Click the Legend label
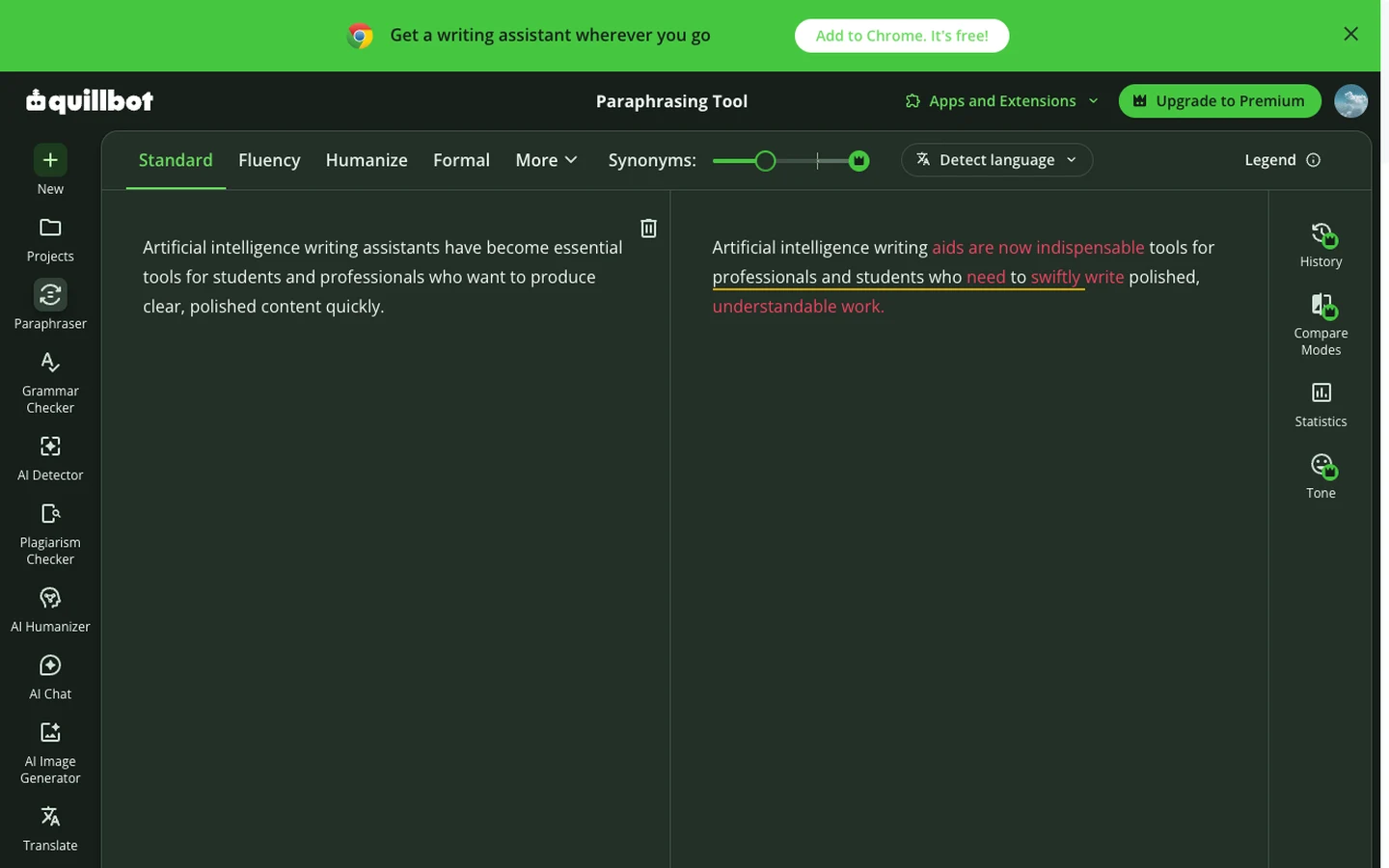The height and width of the screenshot is (868, 1389). click(x=1269, y=160)
